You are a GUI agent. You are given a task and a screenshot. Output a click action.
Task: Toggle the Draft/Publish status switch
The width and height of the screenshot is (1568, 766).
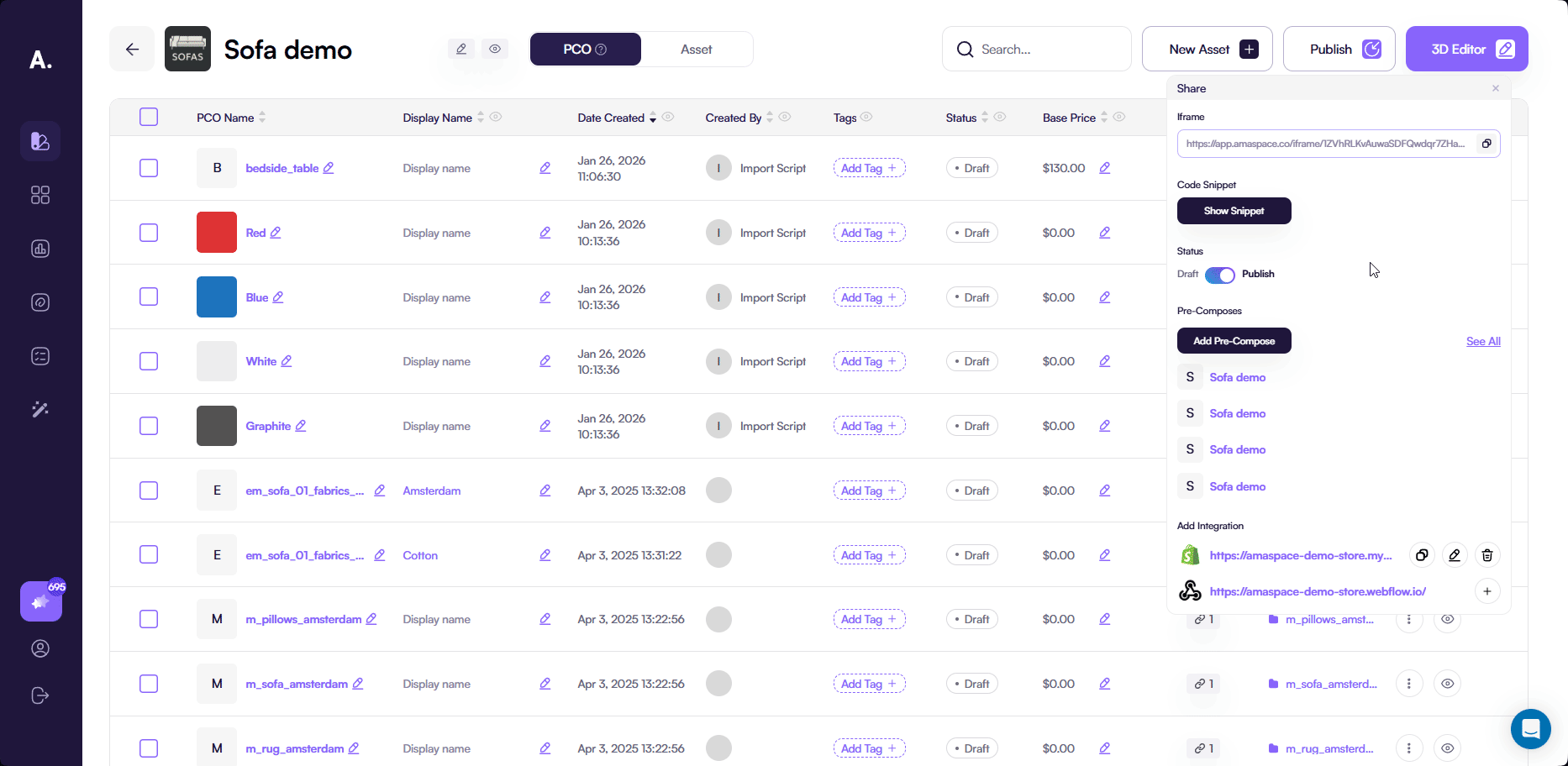(x=1219, y=275)
